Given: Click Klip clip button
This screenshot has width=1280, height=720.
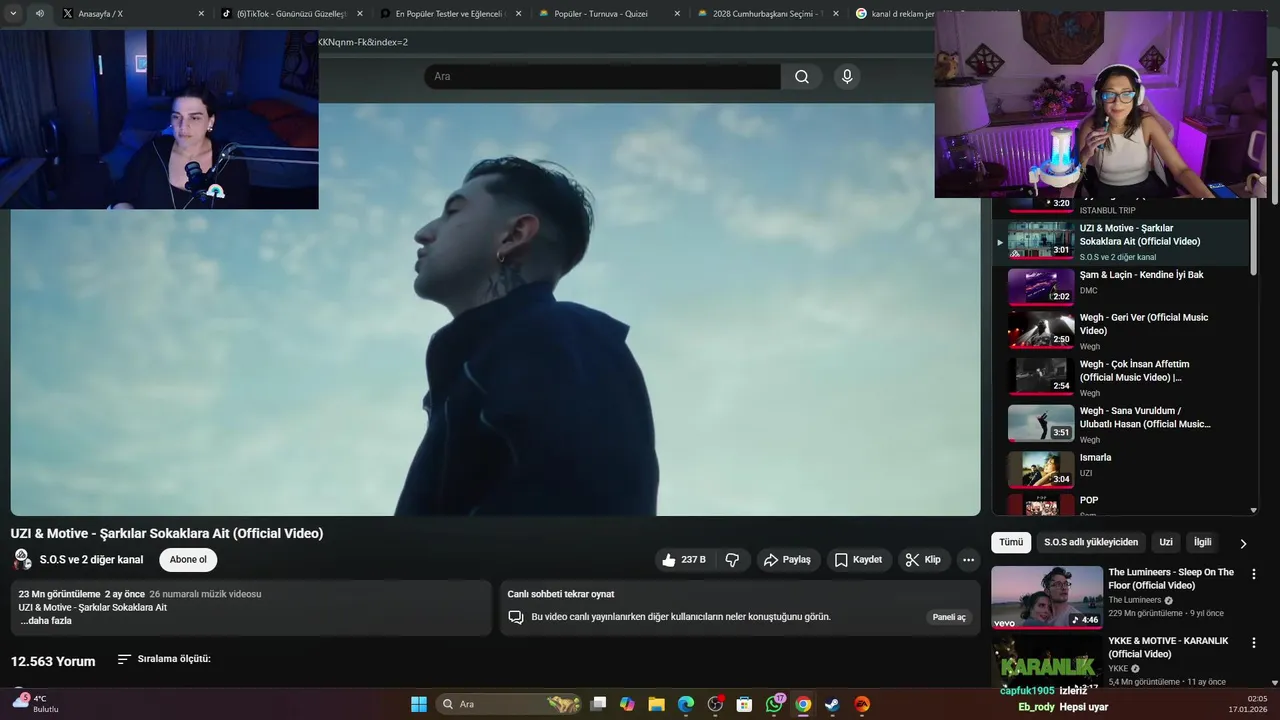Looking at the screenshot, I should pyautogui.click(x=923, y=560).
